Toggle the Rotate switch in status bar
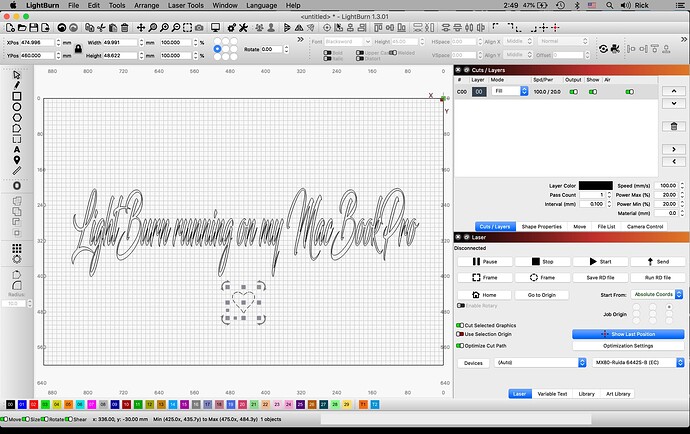The image size is (690, 434). 45,419
